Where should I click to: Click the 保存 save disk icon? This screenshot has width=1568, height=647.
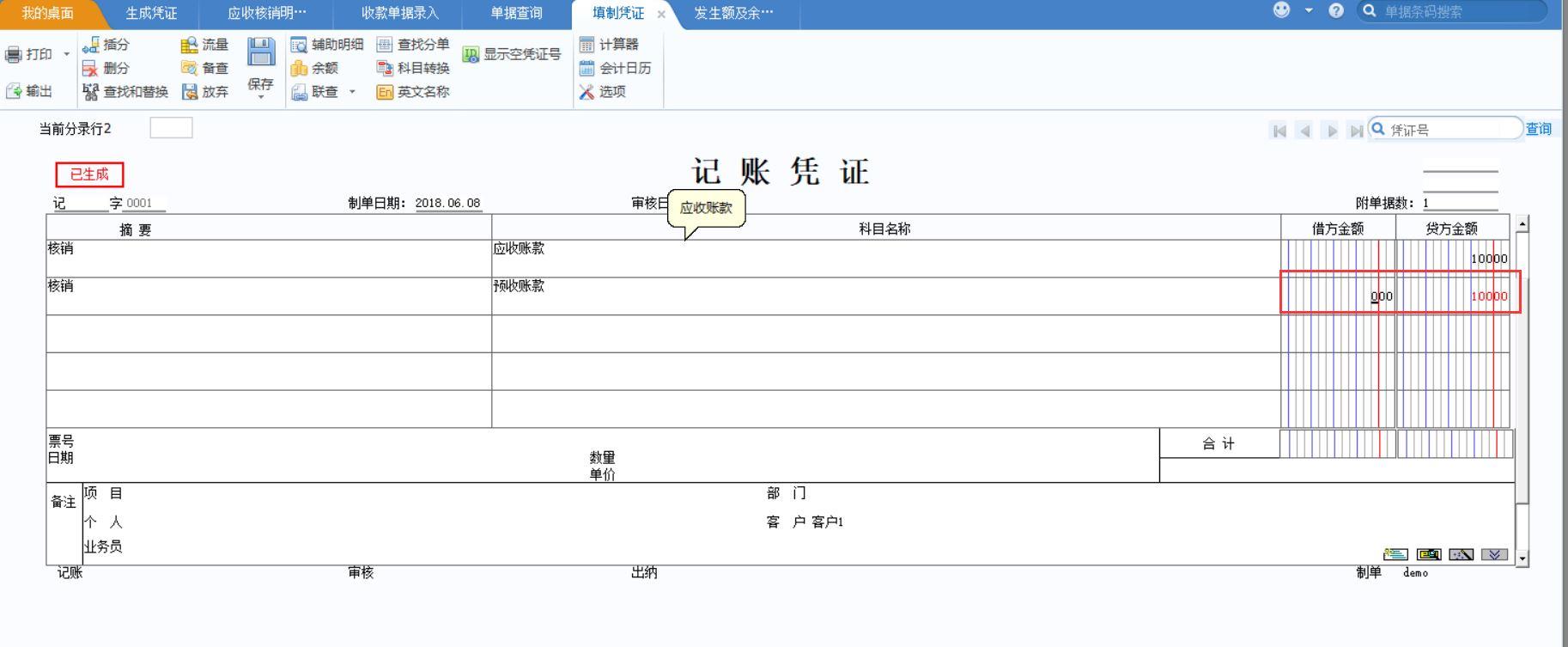click(261, 52)
